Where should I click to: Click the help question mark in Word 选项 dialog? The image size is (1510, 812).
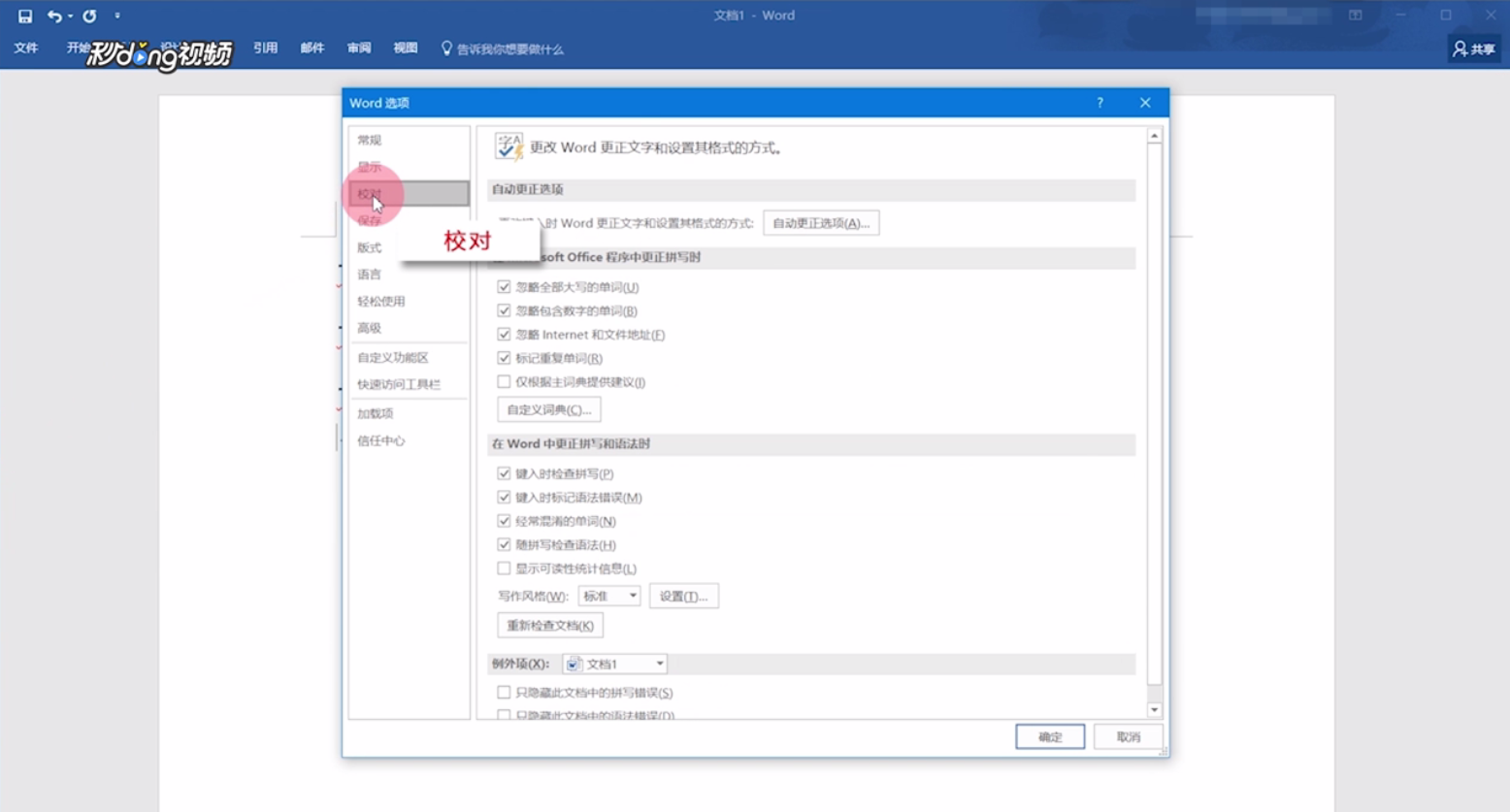1100,103
